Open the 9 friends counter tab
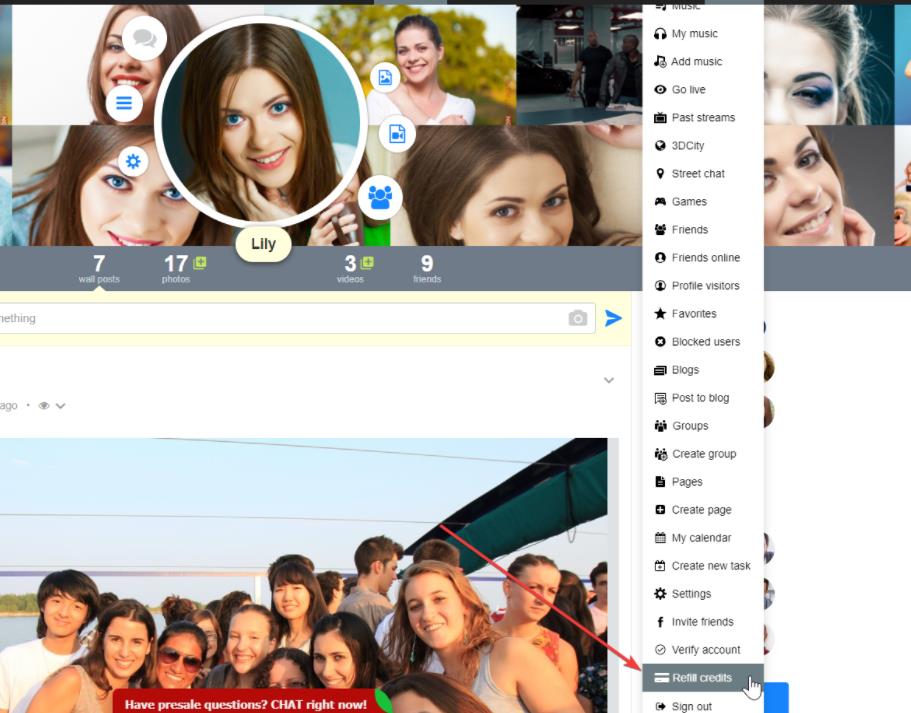This screenshot has width=911, height=713. click(x=427, y=267)
